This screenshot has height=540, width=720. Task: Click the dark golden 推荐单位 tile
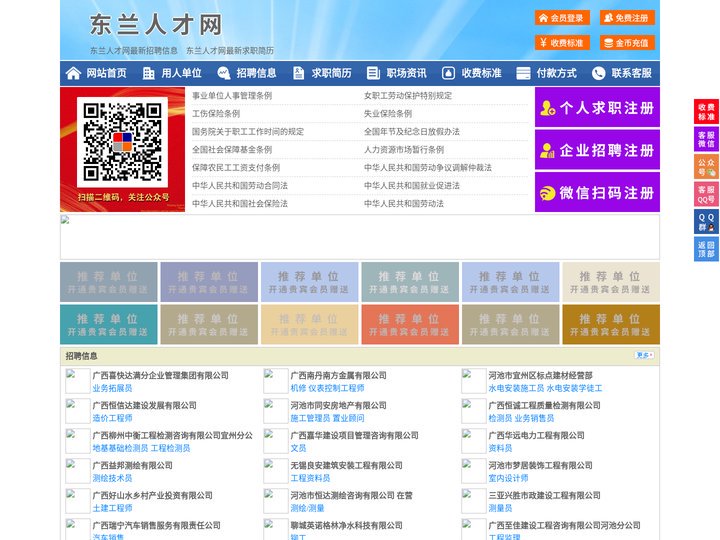pyautogui.click(x=611, y=324)
